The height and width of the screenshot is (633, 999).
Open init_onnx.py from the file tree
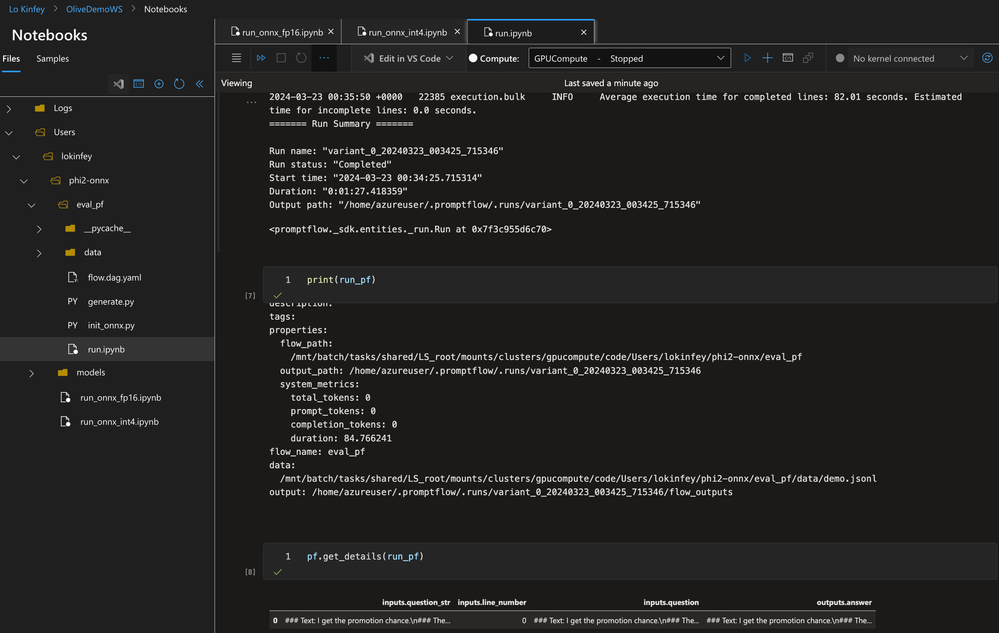point(111,325)
